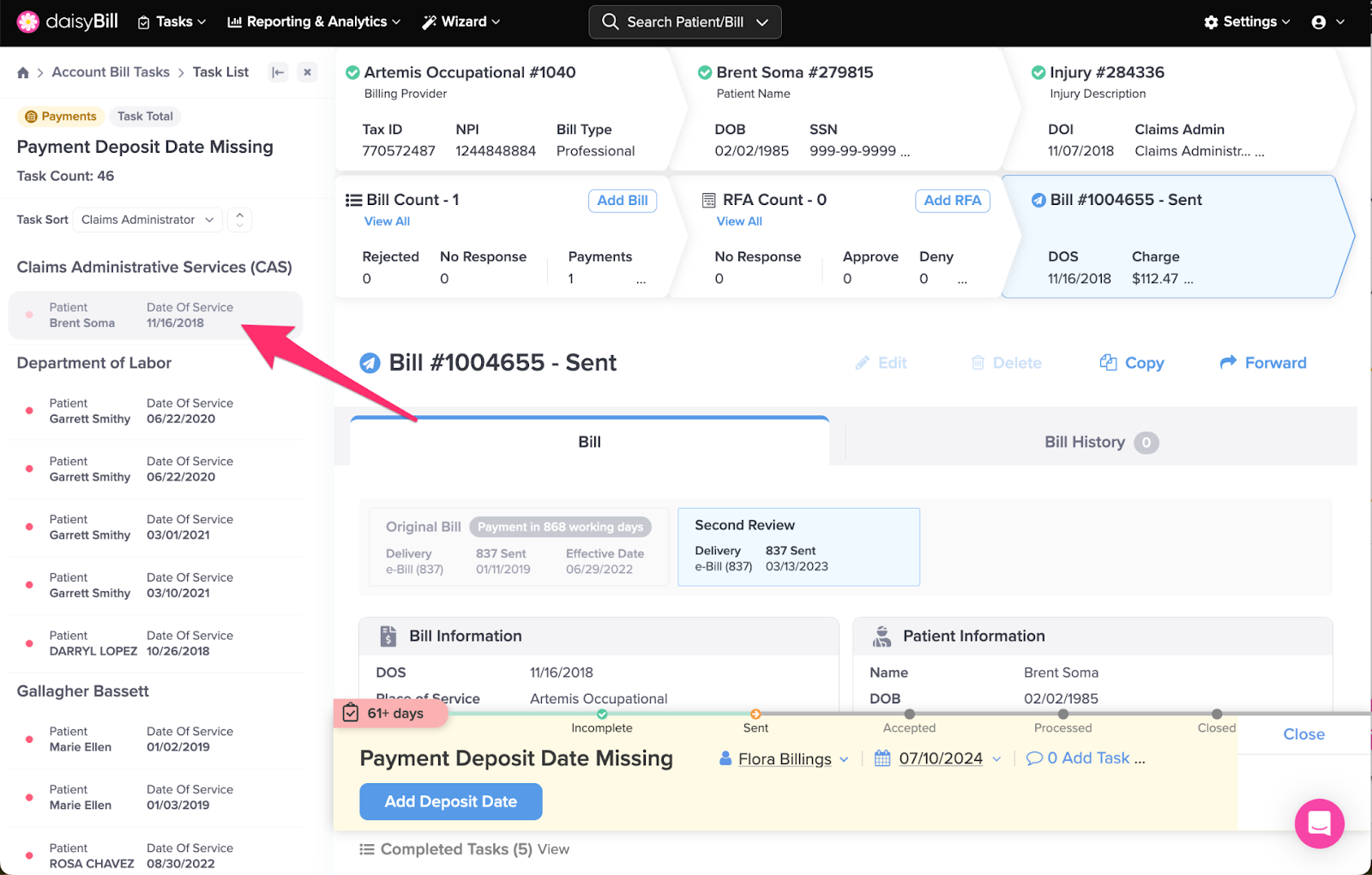Image resolution: width=1372 pixels, height=875 pixels.
Task: Click the calendar icon beside 07/10/2024
Action: [882, 758]
